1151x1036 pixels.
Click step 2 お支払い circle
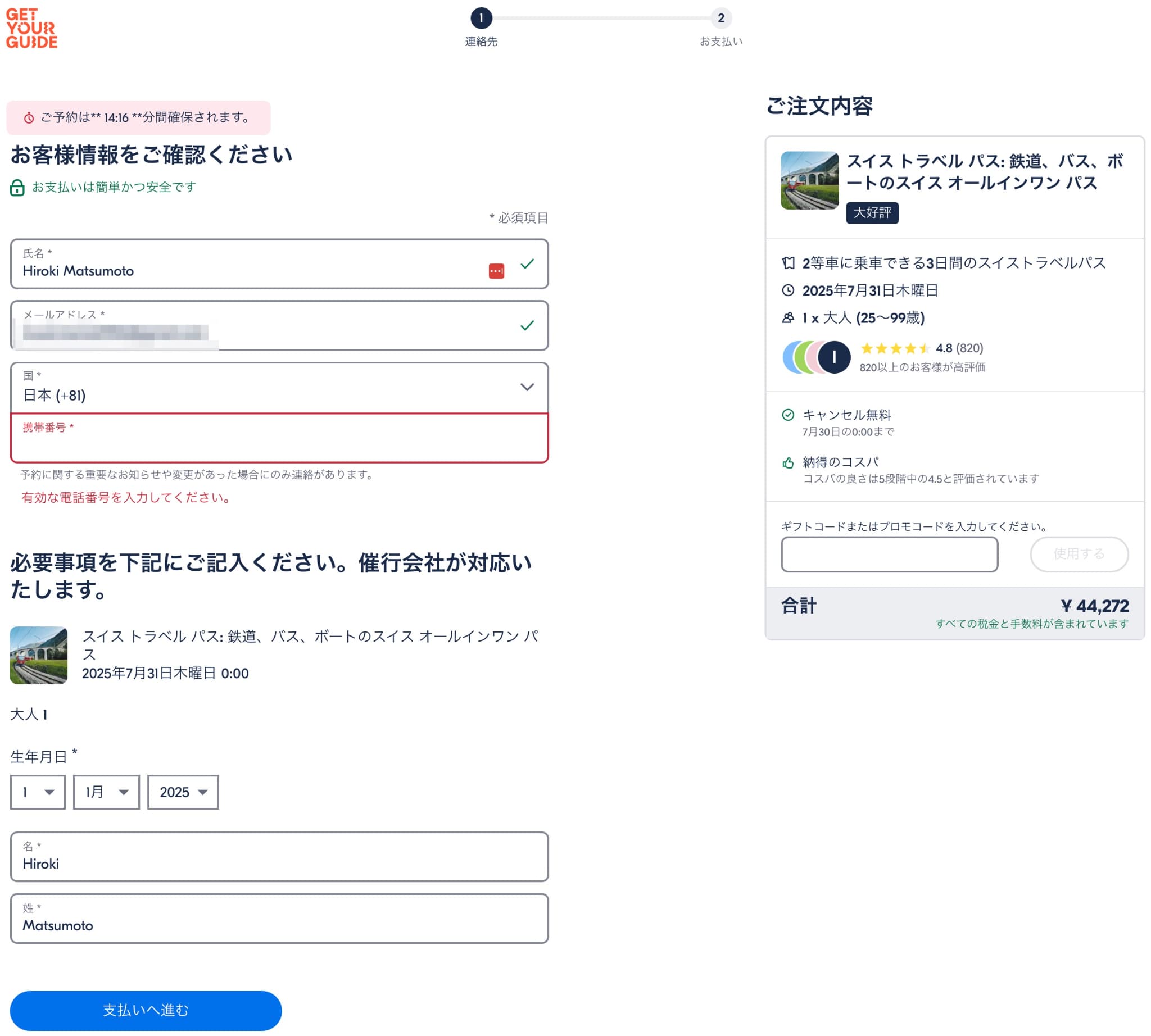pos(720,18)
